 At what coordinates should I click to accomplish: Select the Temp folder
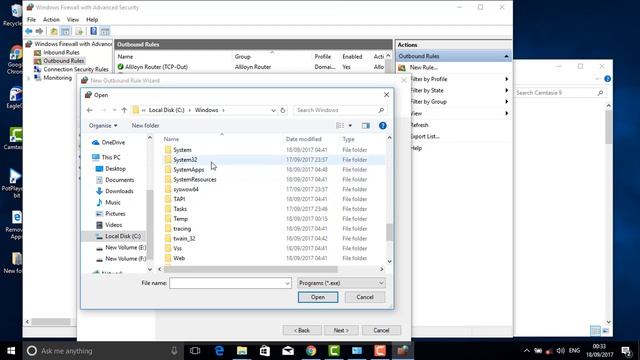pos(180,219)
